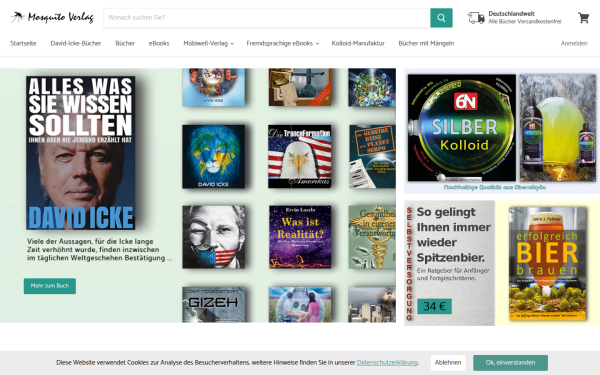Screen dimensions: 600x375
Task: Click the colloid bottles photo
Action: pos(558,128)
